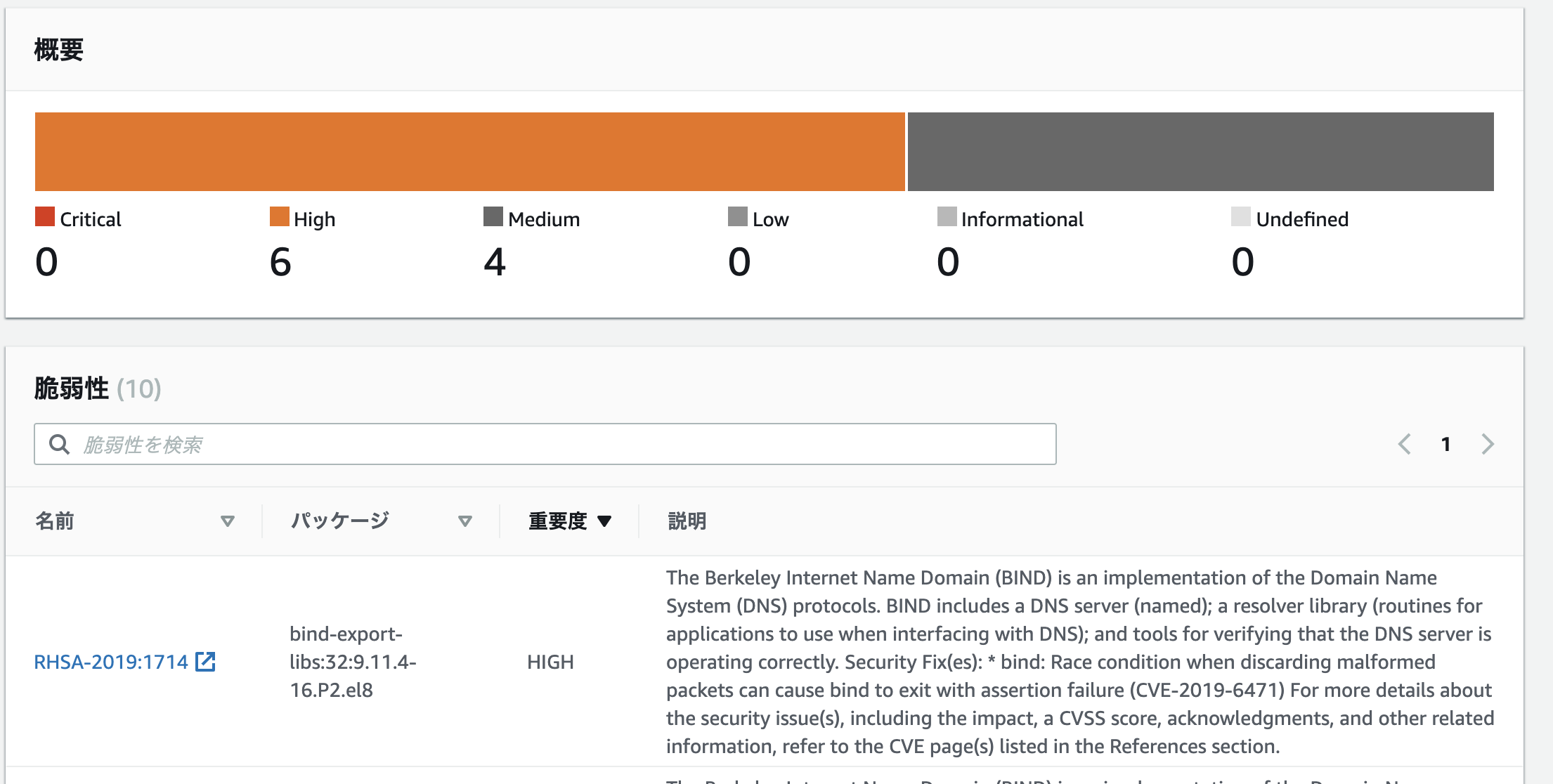Click the Undefined legend color square
Viewport: 1553px width, 784px height.
point(1241,216)
